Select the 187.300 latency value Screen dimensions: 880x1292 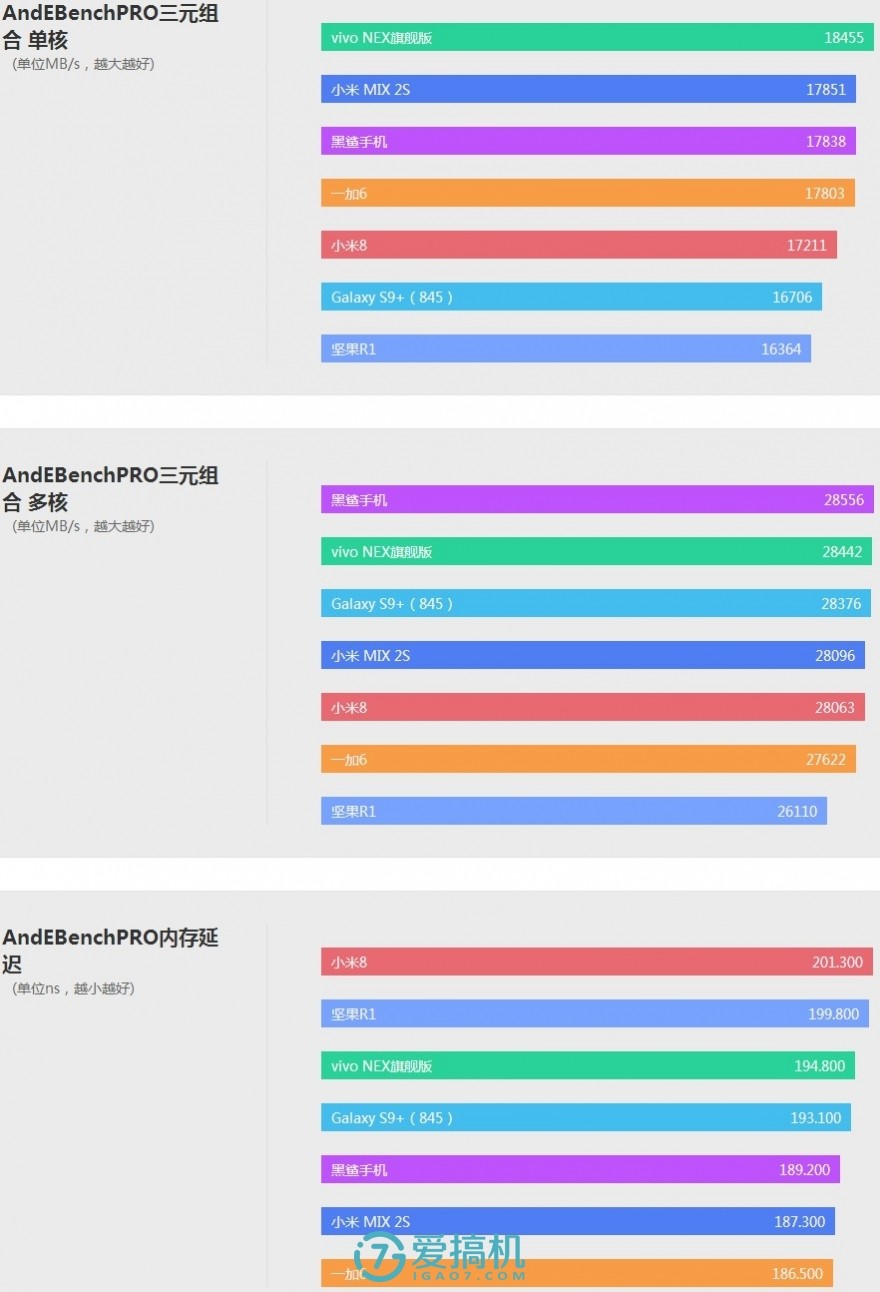[800, 1222]
